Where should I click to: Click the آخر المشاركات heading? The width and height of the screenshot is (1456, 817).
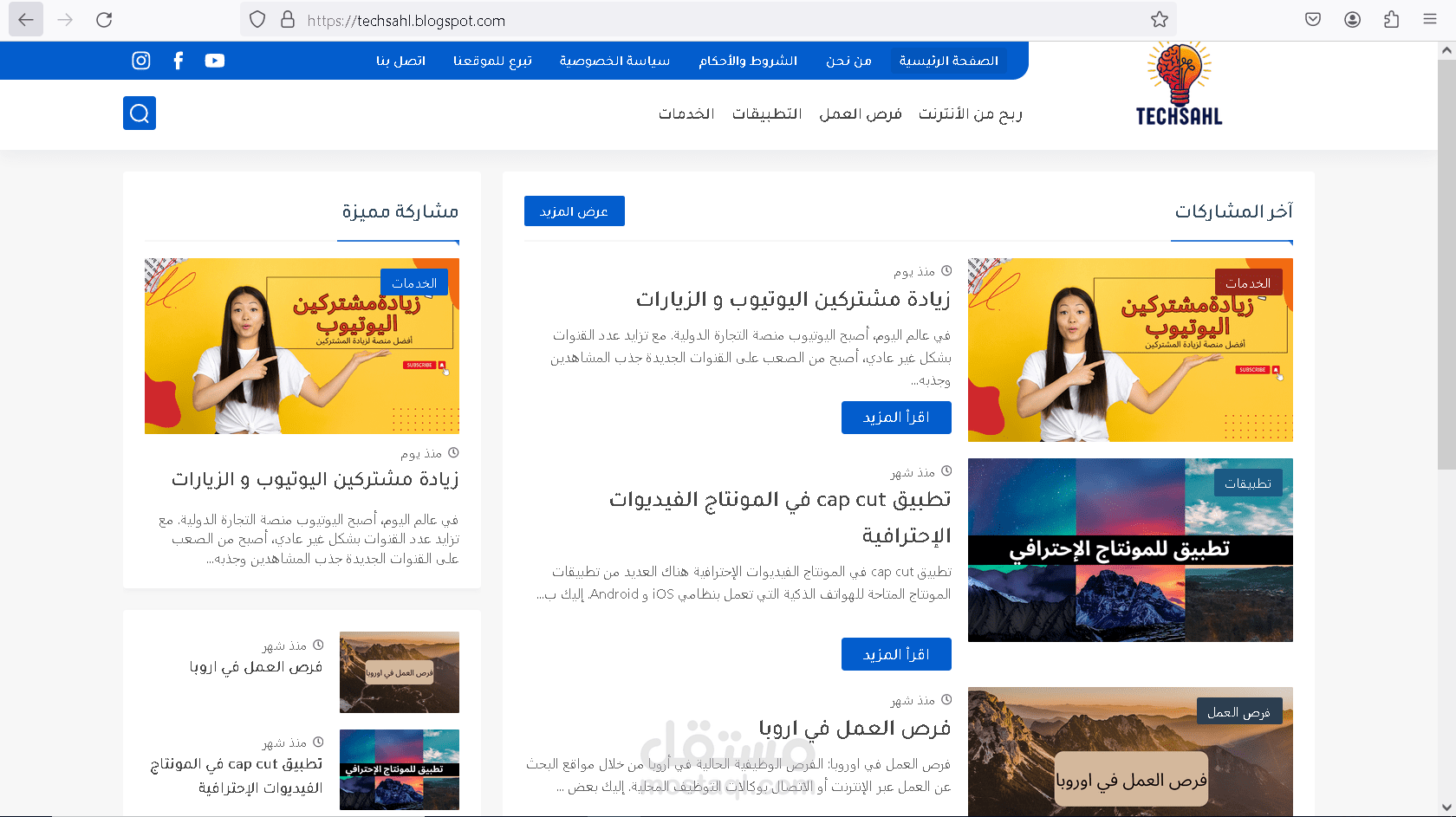[1233, 211]
